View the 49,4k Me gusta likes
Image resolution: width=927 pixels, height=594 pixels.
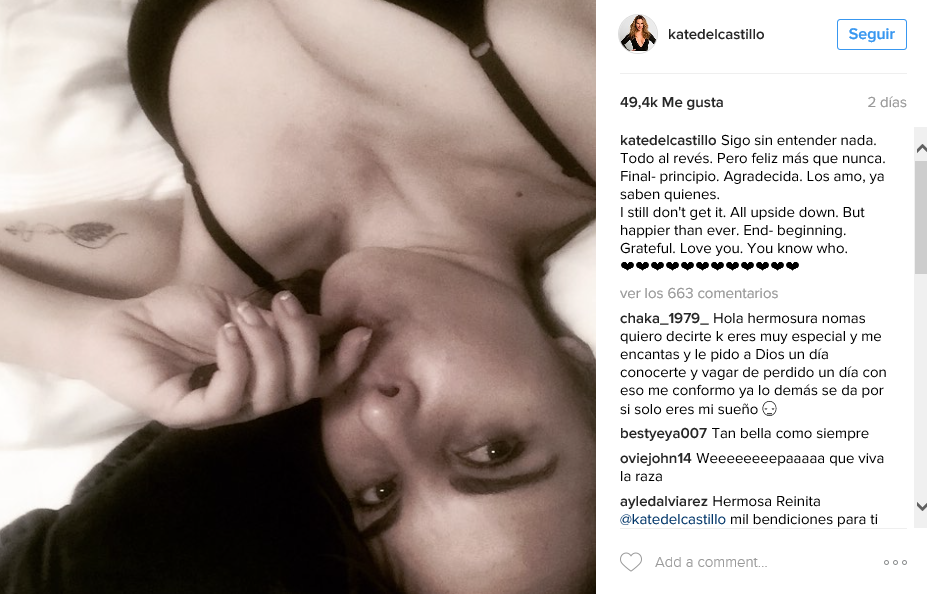coord(672,102)
